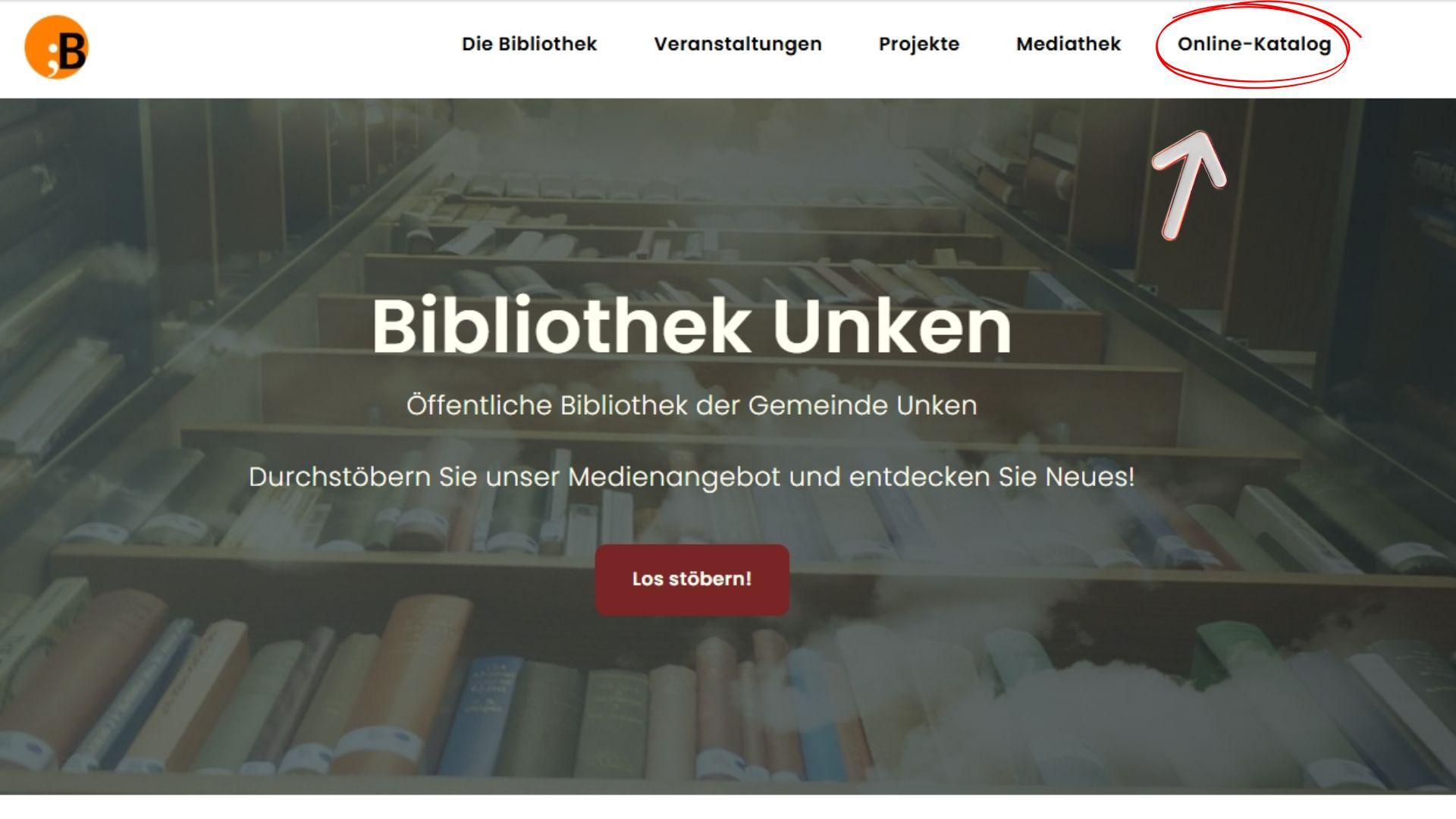Click the Los stöbern! button
Viewport: 1456px width, 819px height.
[x=692, y=579]
